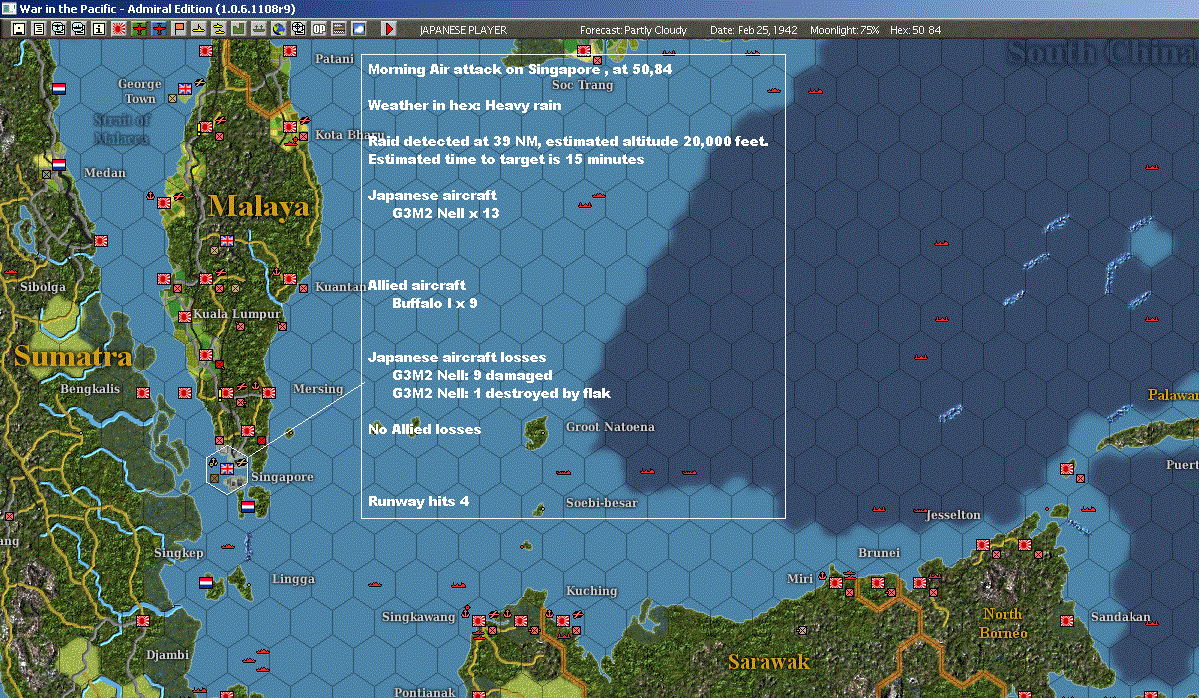Select the Japanese flag base at Kuala Lumpur
Image resolution: width=1199 pixels, height=698 pixels.
click(184, 317)
